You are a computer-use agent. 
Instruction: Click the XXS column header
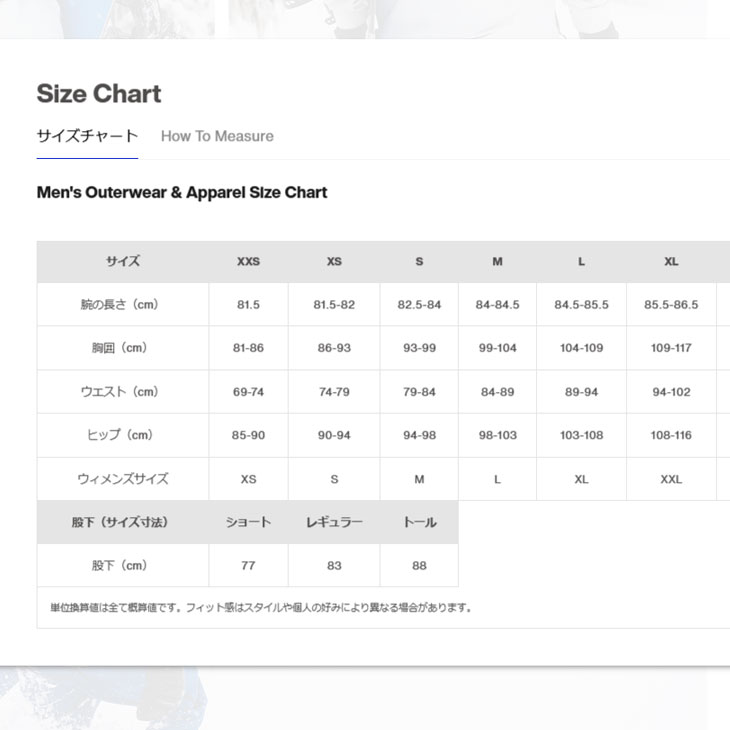(248, 261)
